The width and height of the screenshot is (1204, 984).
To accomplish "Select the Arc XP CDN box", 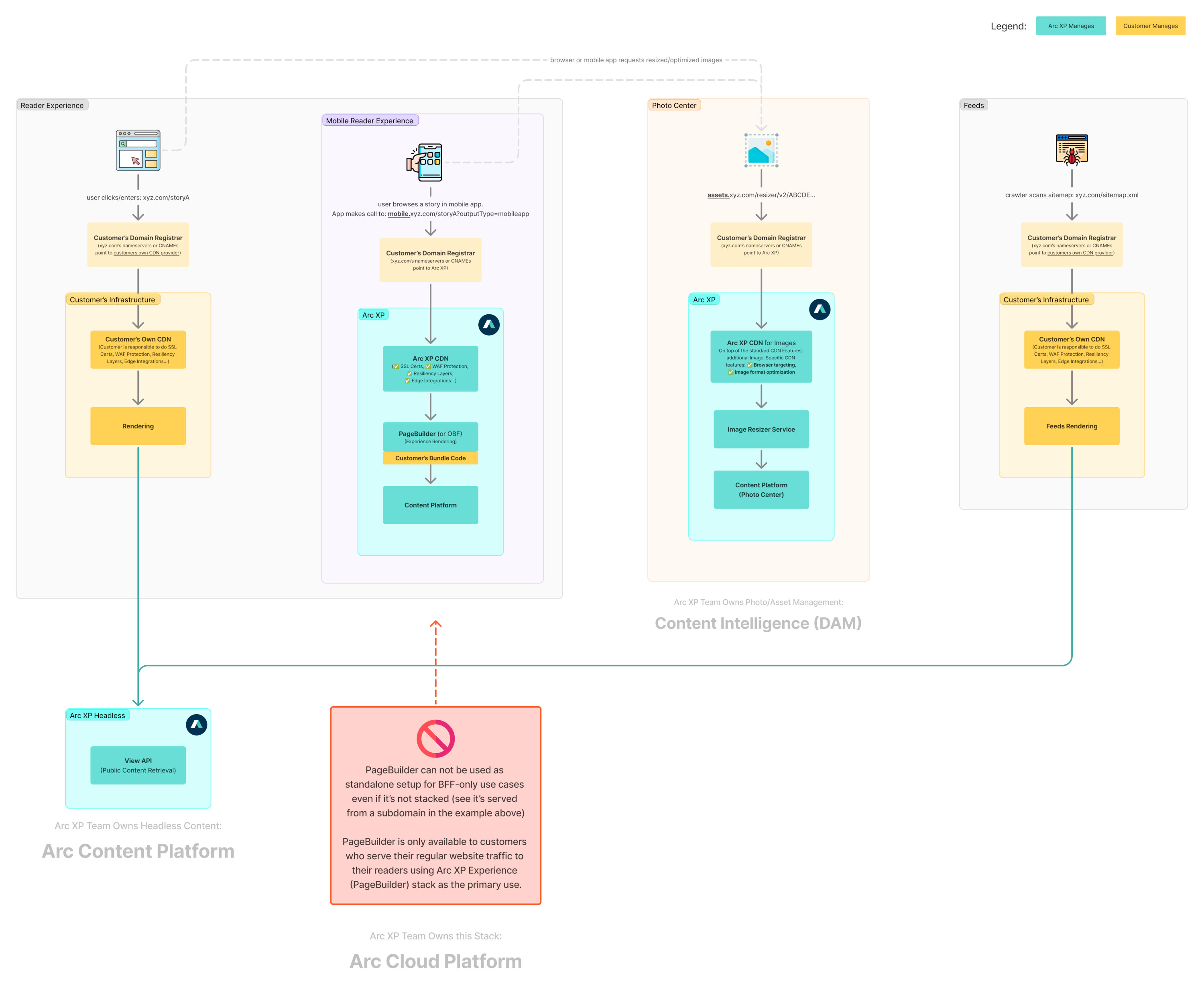I will point(430,369).
